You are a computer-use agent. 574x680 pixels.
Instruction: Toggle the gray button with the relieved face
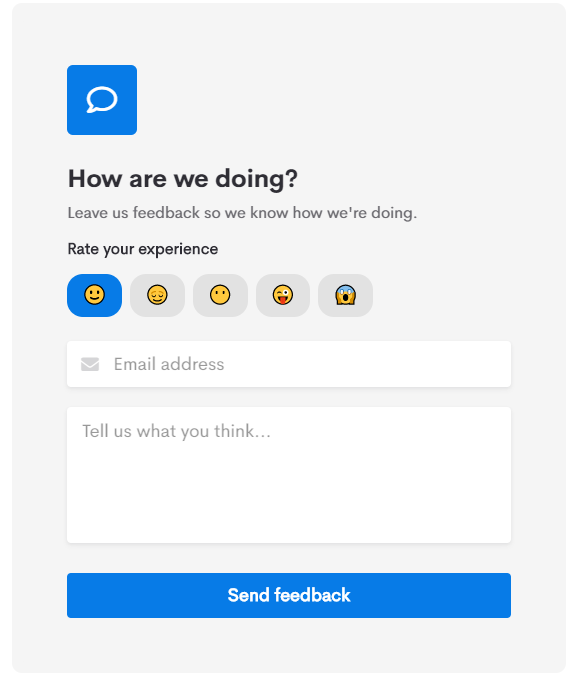tap(157, 295)
